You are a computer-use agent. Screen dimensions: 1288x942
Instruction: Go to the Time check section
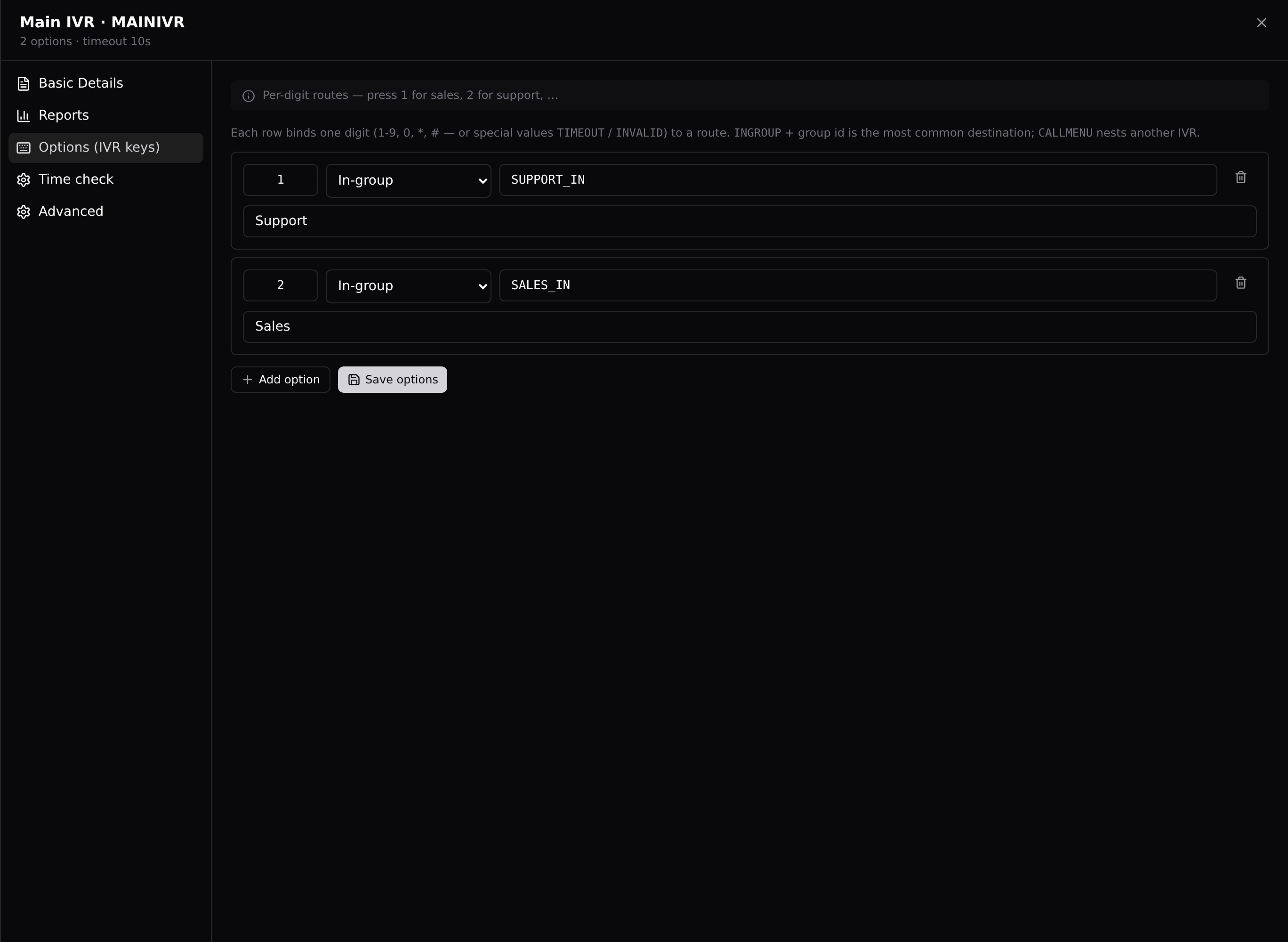point(105,179)
